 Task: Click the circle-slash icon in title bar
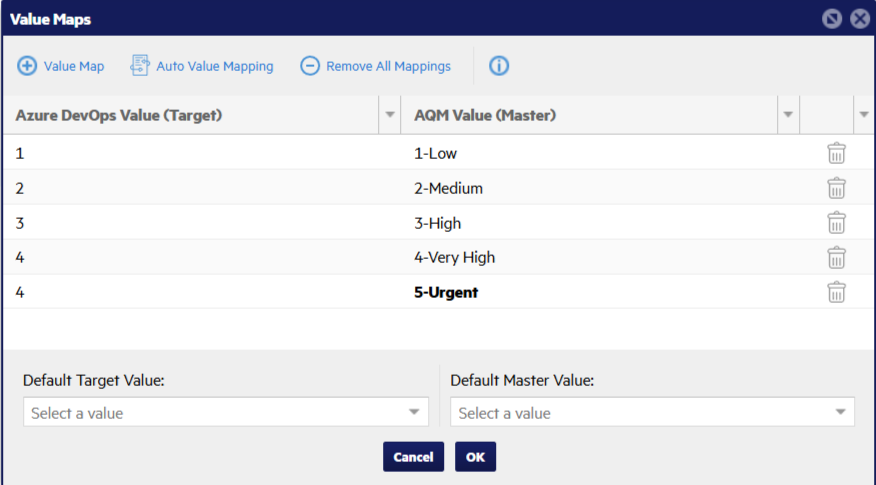point(831,19)
